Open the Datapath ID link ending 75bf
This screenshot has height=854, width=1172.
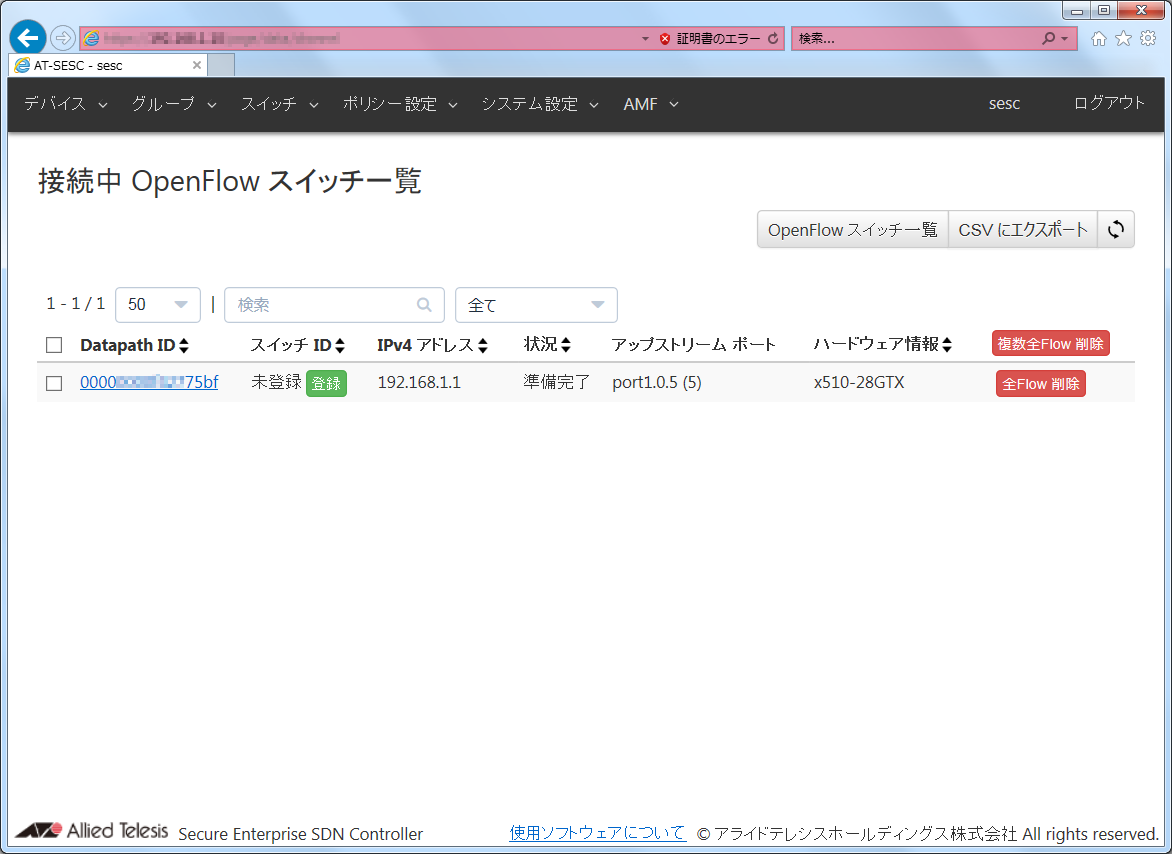(x=149, y=383)
